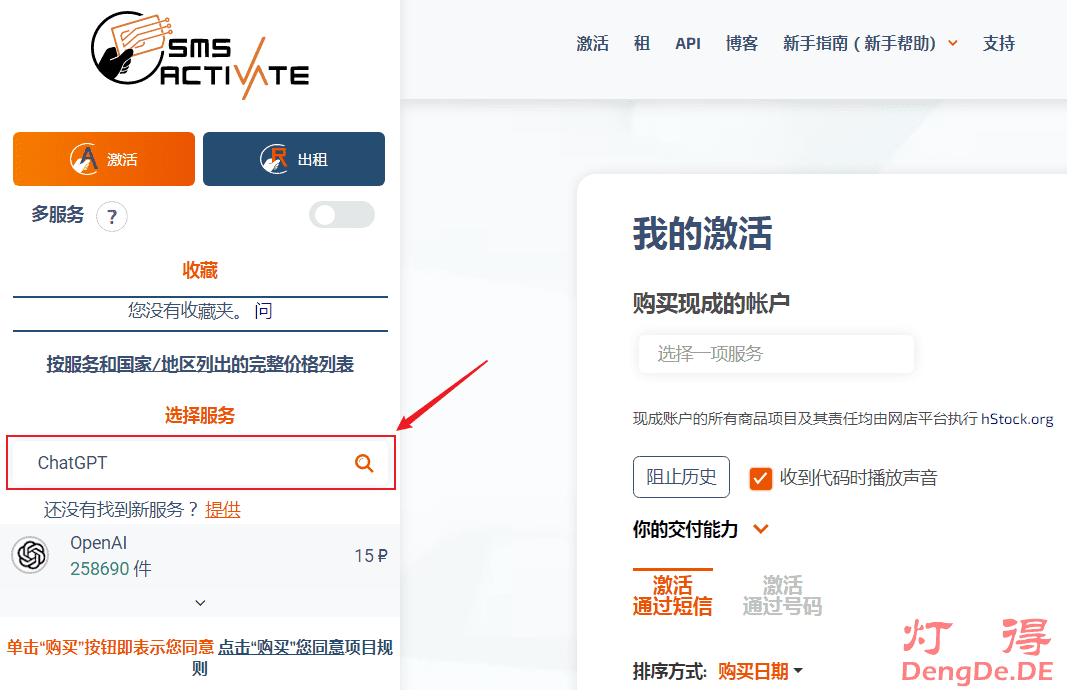Screen dimensions: 1067x690
Task: Expand the service list down arrow
Action: click(x=200, y=603)
